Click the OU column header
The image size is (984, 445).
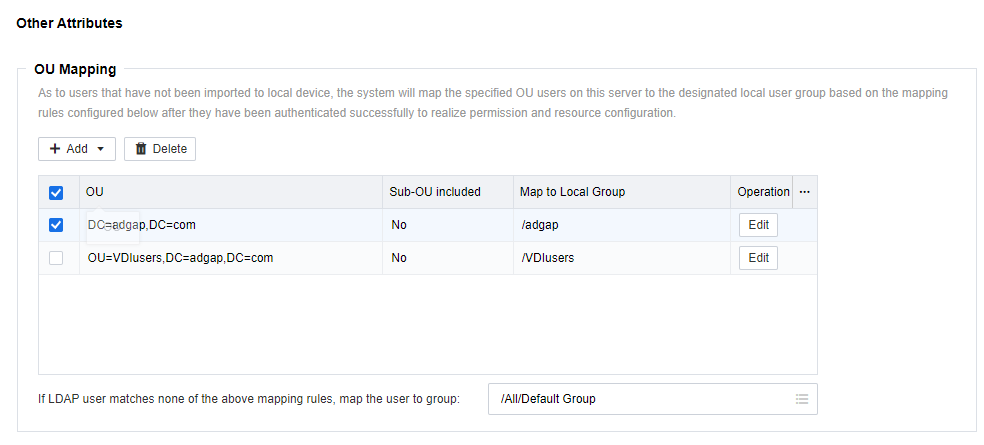(x=95, y=192)
